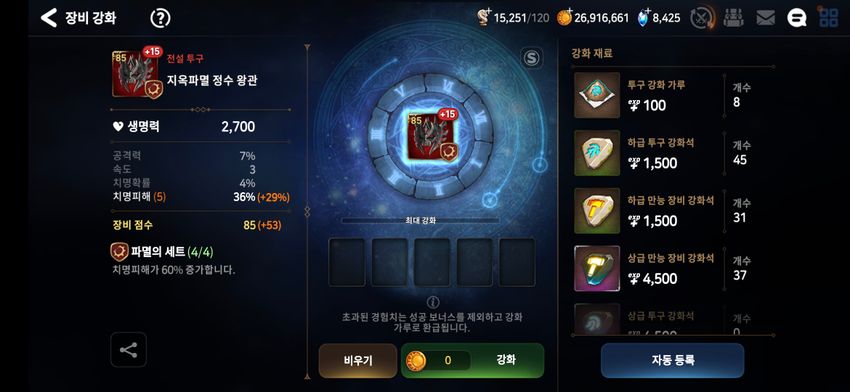
Task: Click the 자동 등록 button
Action: pos(672,360)
